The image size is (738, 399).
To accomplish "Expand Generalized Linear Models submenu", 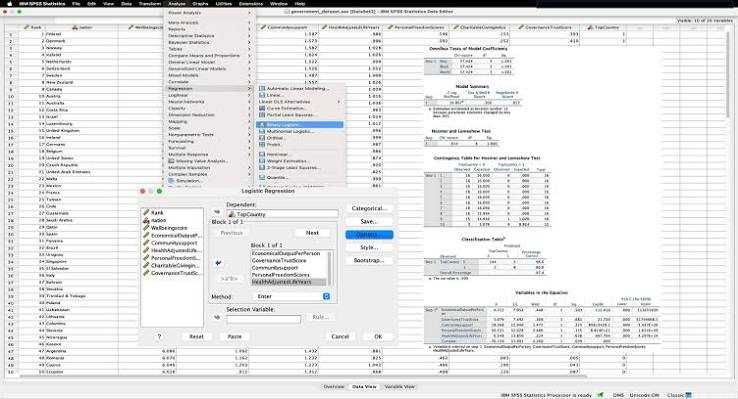I will (x=249, y=69).
